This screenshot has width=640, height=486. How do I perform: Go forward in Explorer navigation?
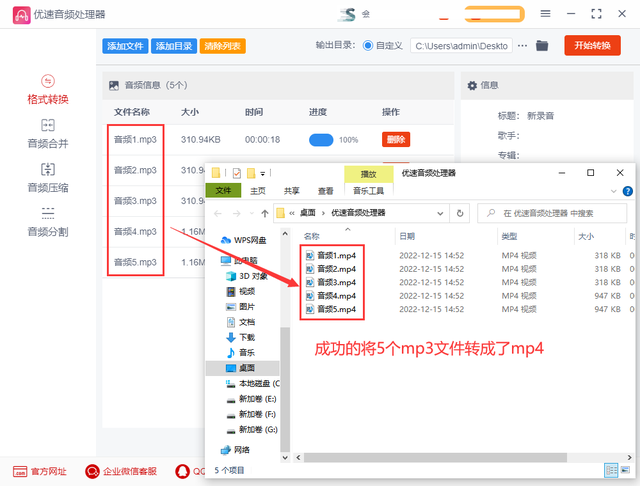(236, 213)
